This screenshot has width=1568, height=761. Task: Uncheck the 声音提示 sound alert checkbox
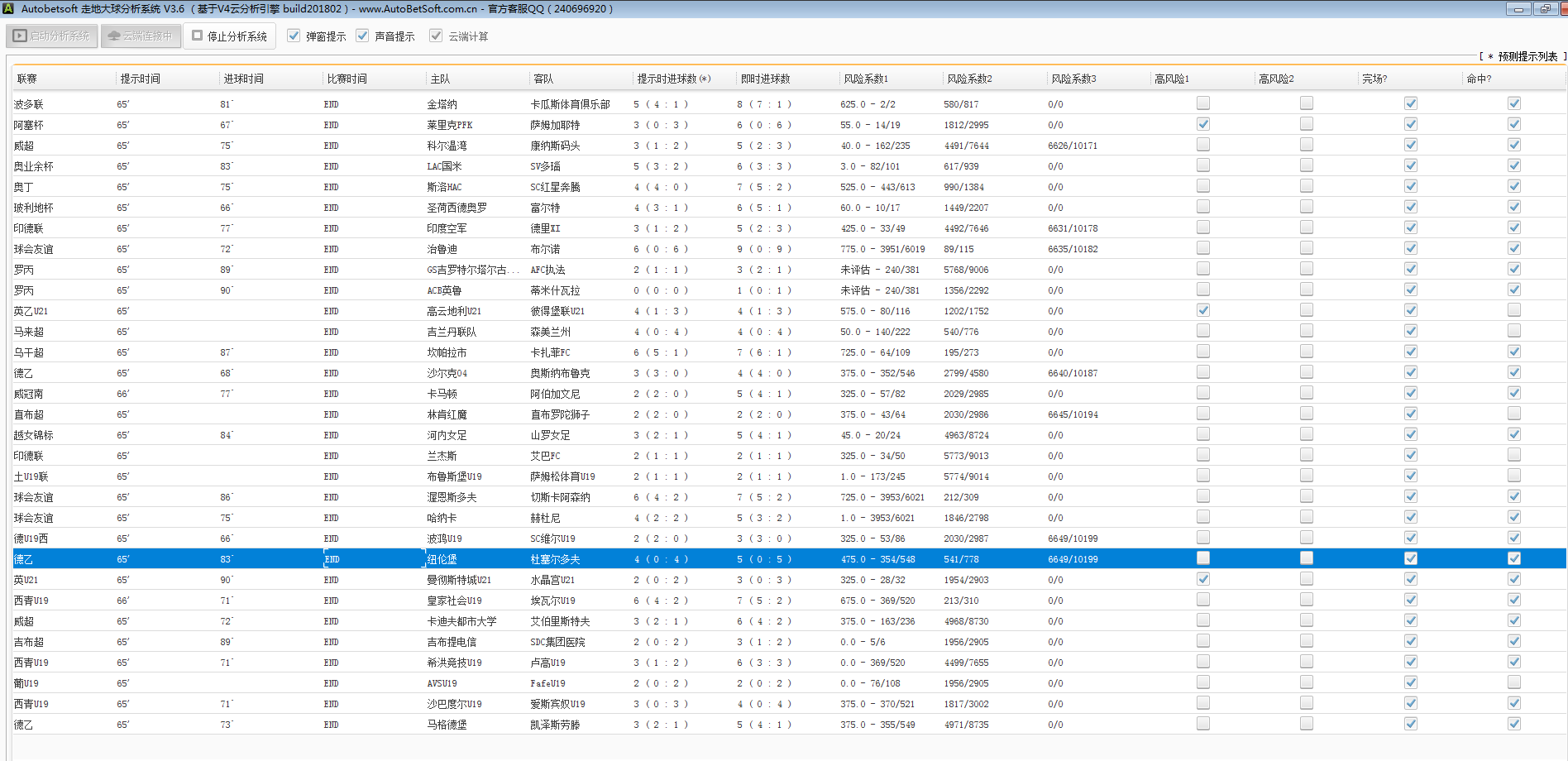tap(362, 36)
